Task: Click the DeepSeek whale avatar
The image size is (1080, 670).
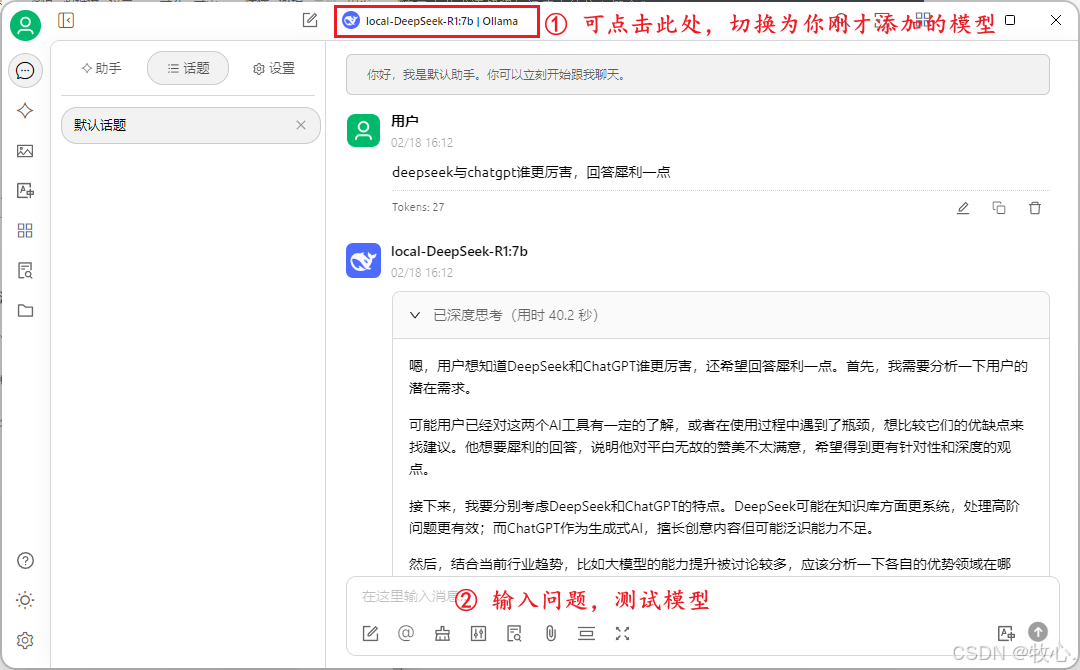Action: [x=364, y=260]
